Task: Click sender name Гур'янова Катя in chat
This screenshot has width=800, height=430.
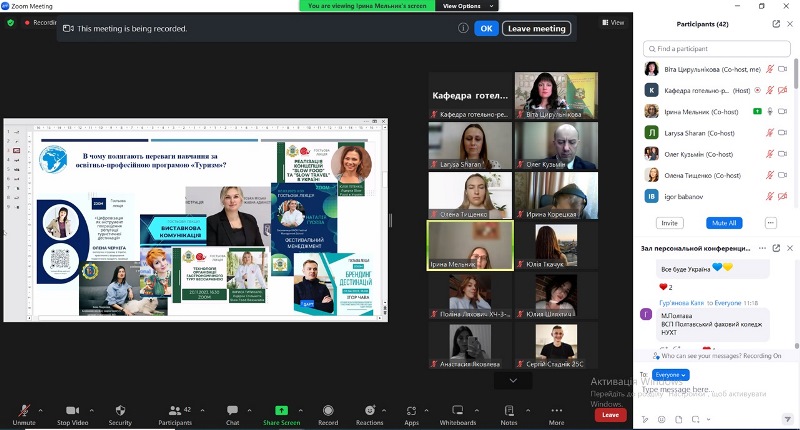Action: tap(681, 303)
